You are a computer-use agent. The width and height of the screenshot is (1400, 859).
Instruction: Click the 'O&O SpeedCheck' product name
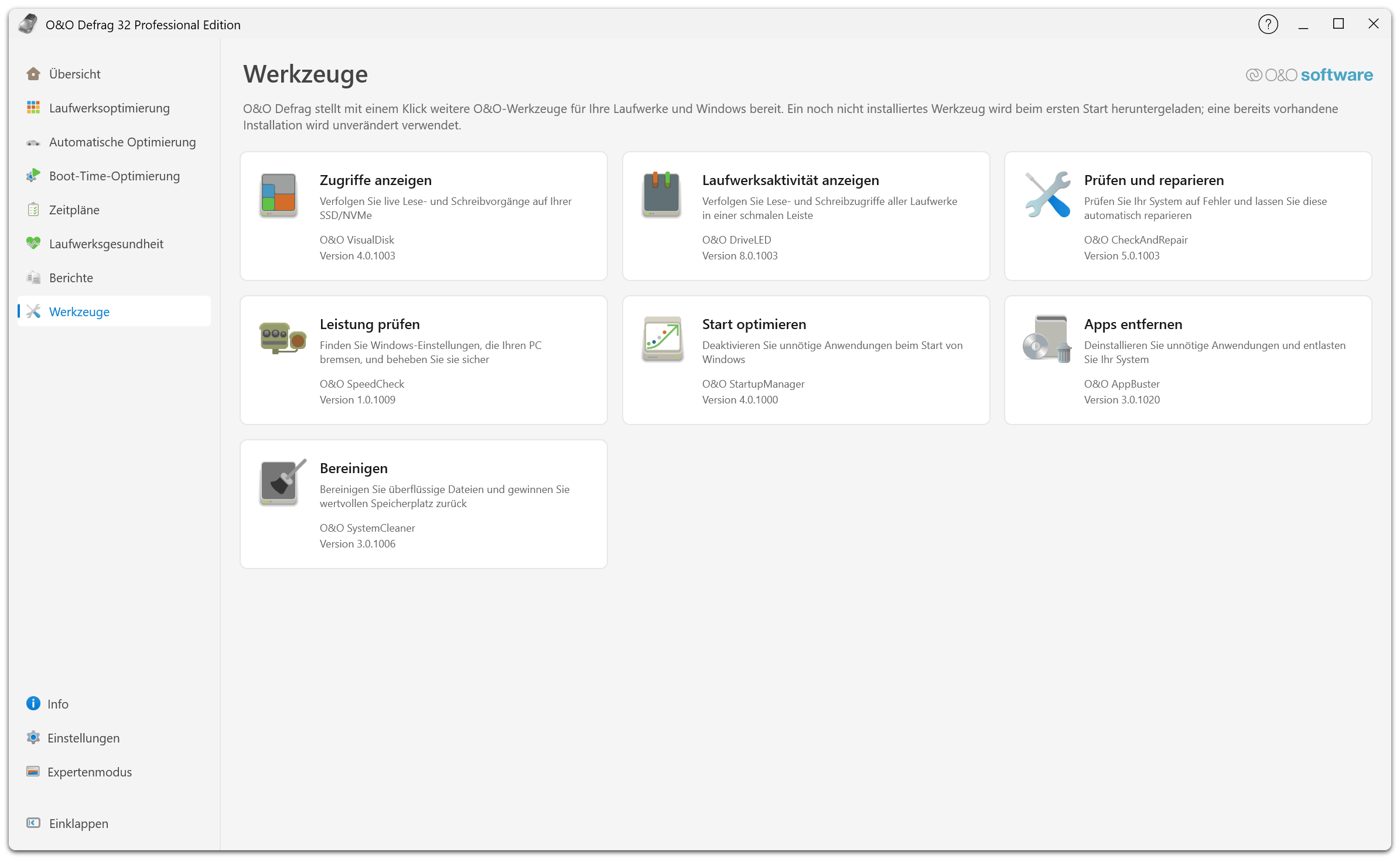(x=362, y=384)
